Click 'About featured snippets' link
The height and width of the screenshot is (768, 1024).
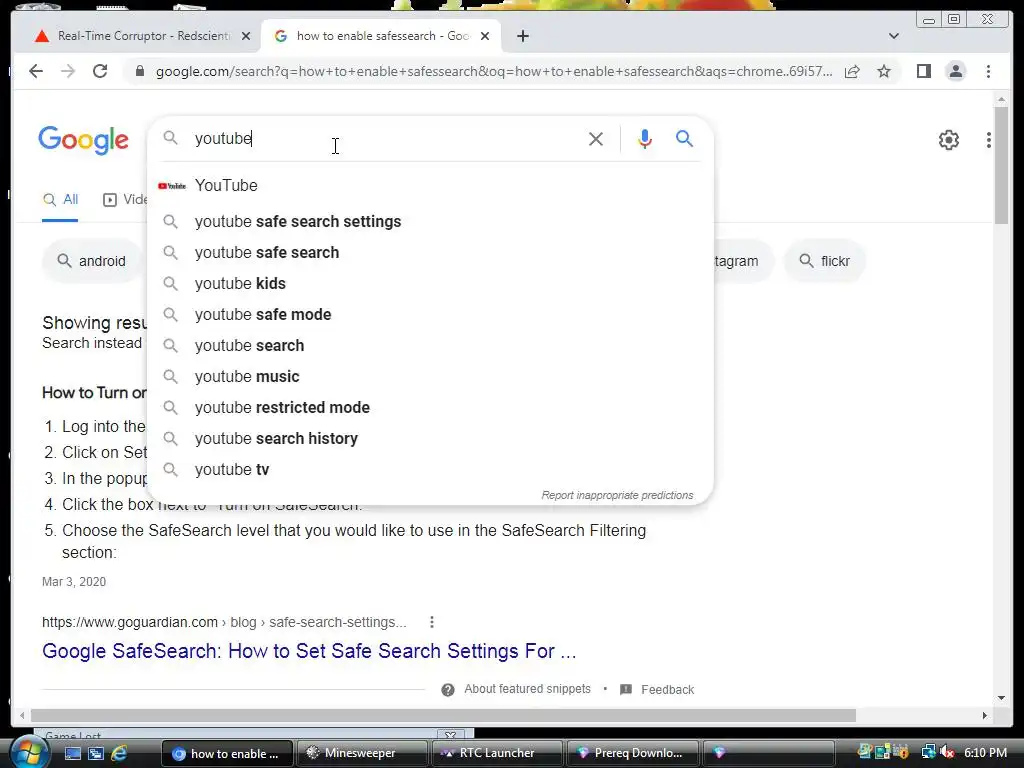click(527, 689)
